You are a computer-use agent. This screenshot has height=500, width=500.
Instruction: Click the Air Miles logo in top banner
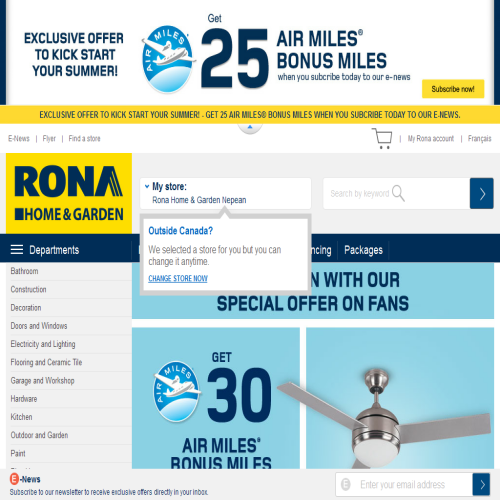point(168,59)
